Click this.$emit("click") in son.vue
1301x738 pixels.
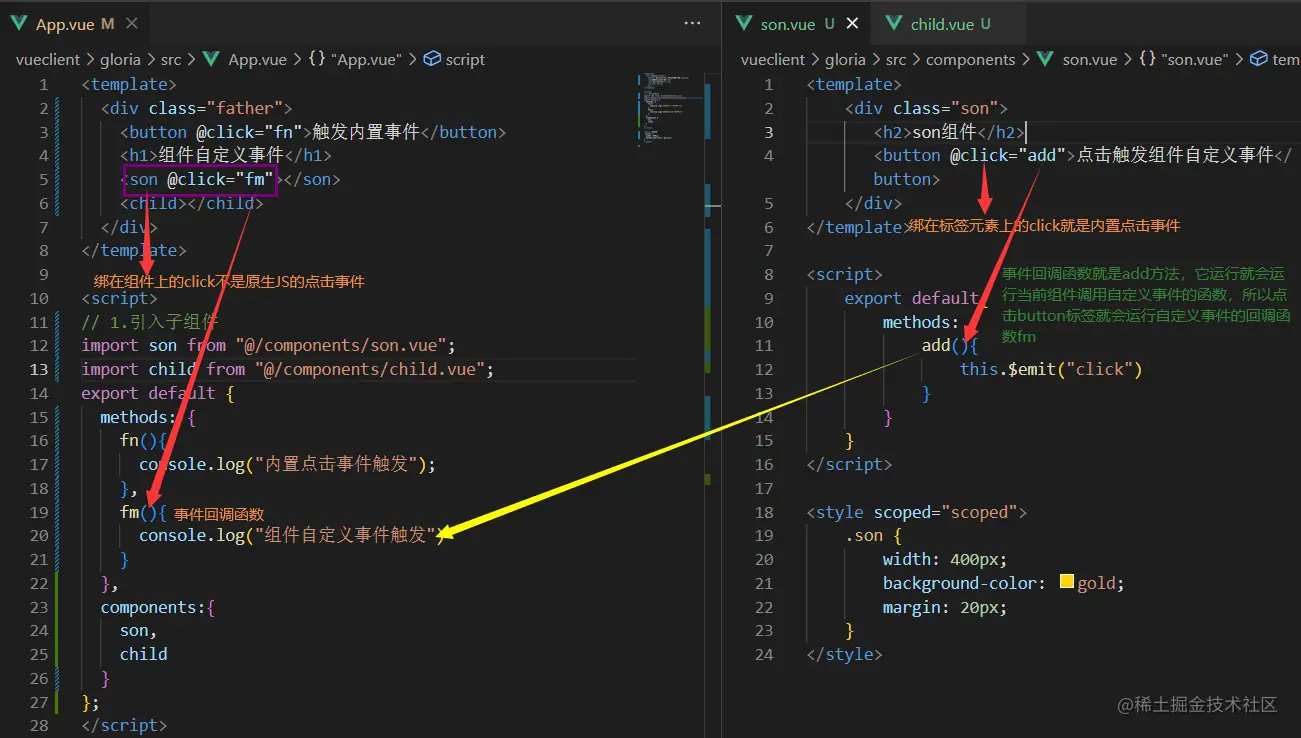1051,369
